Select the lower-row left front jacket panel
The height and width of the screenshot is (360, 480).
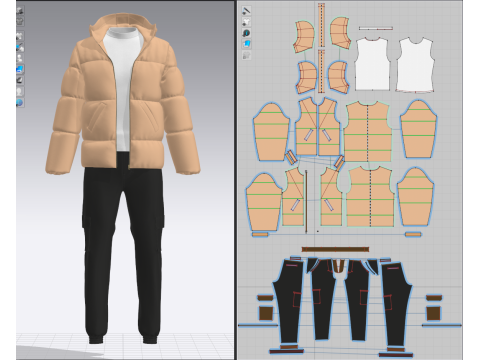[293, 197]
